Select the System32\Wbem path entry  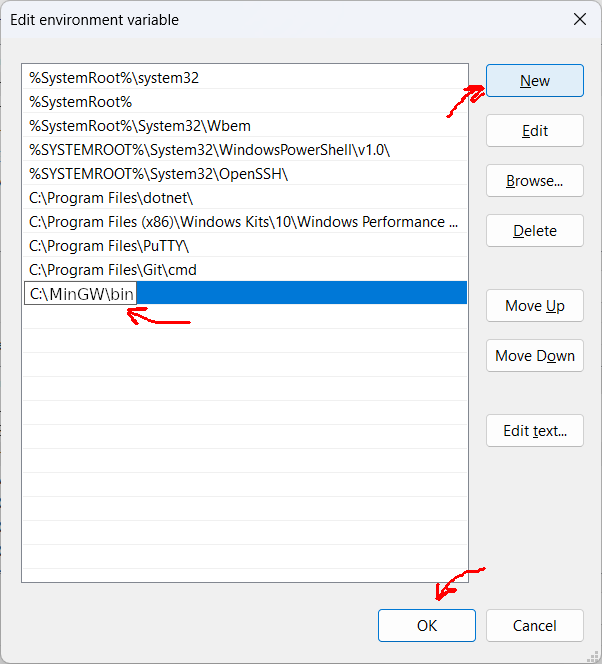coord(245,126)
